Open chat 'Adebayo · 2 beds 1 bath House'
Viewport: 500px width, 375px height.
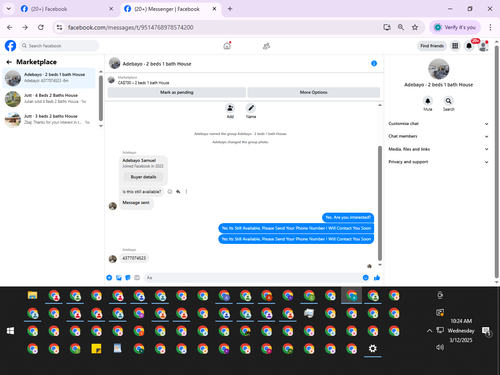(49, 78)
